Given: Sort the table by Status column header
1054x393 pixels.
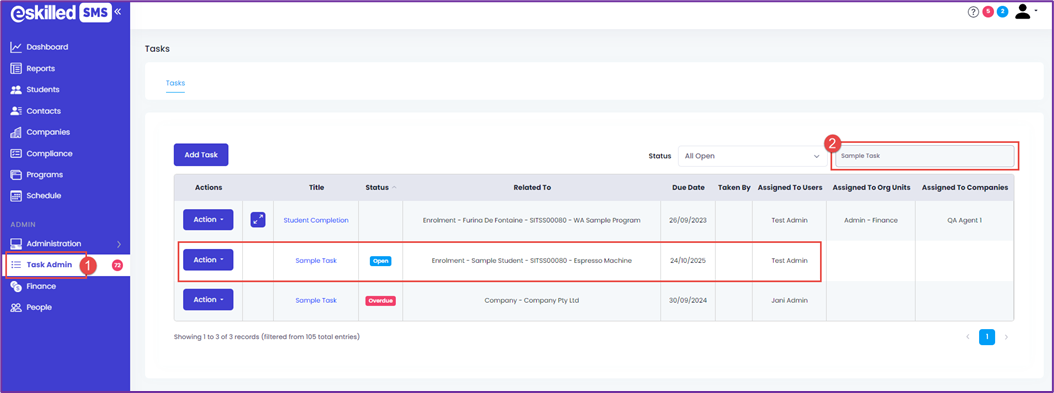Looking at the screenshot, I should pyautogui.click(x=380, y=187).
